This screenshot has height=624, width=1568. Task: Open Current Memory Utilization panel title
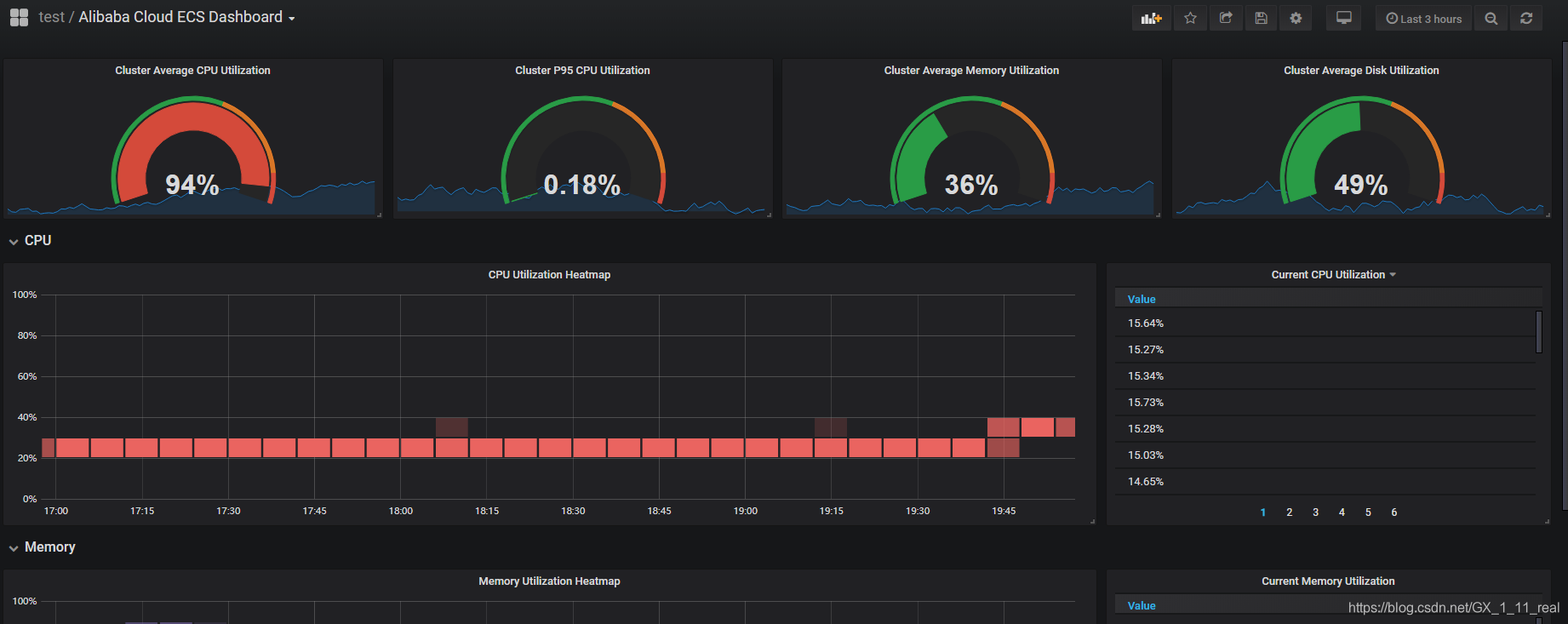pos(1328,581)
